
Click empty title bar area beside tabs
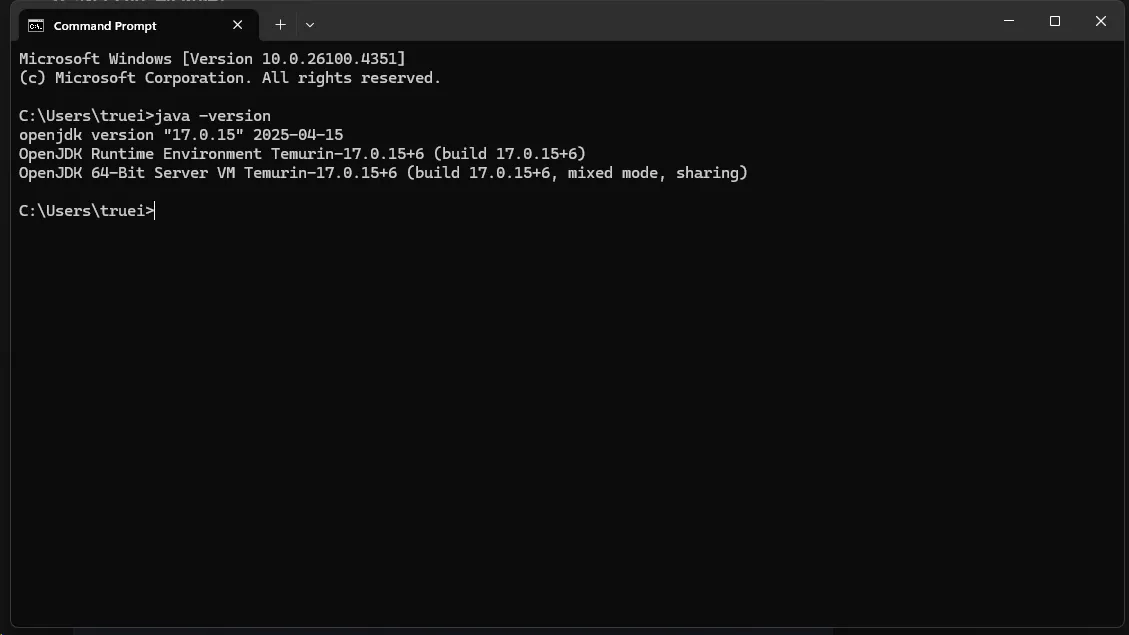pos(648,22)
